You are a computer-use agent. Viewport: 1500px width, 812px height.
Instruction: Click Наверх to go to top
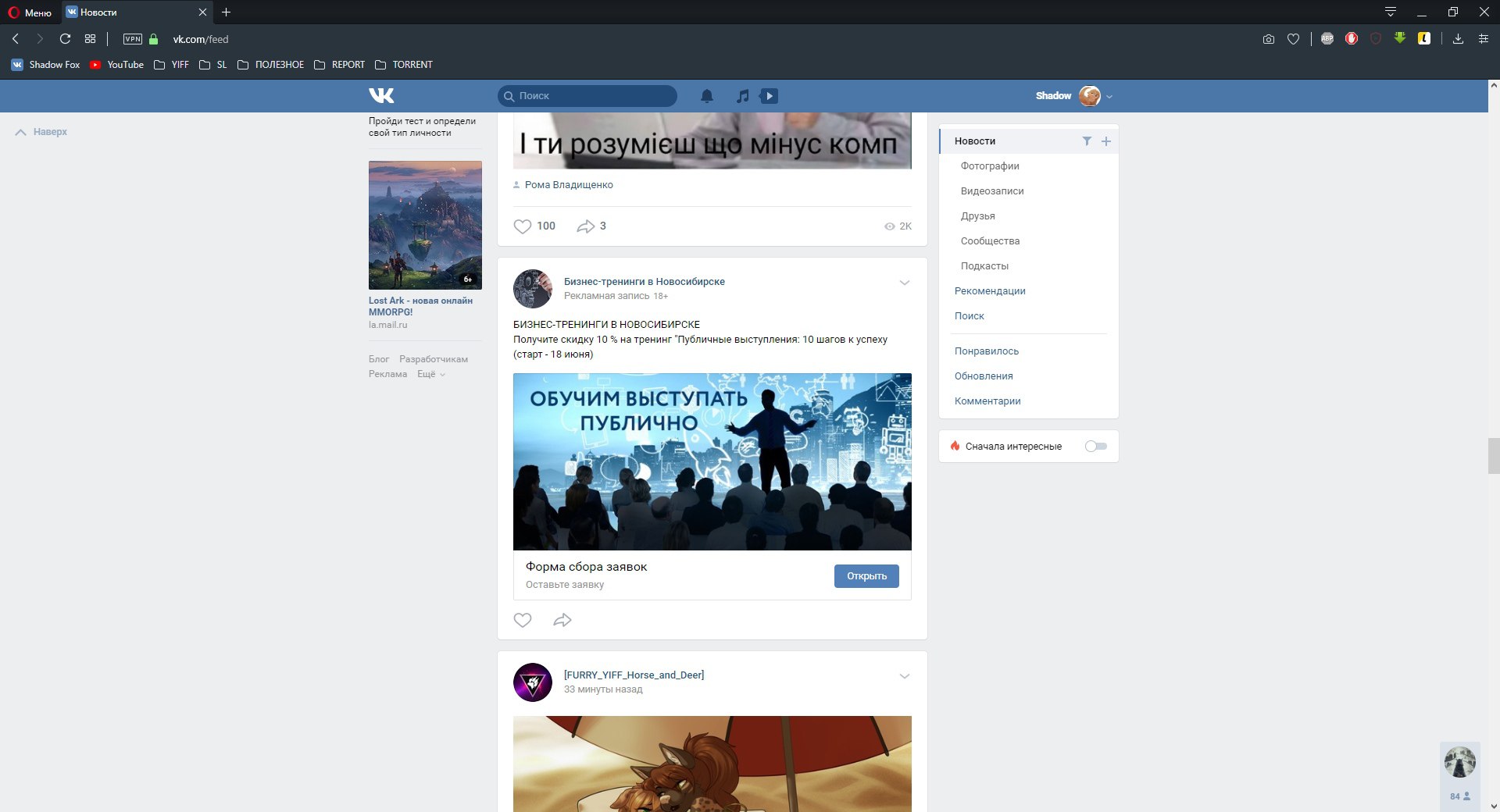tap(41, 132)
